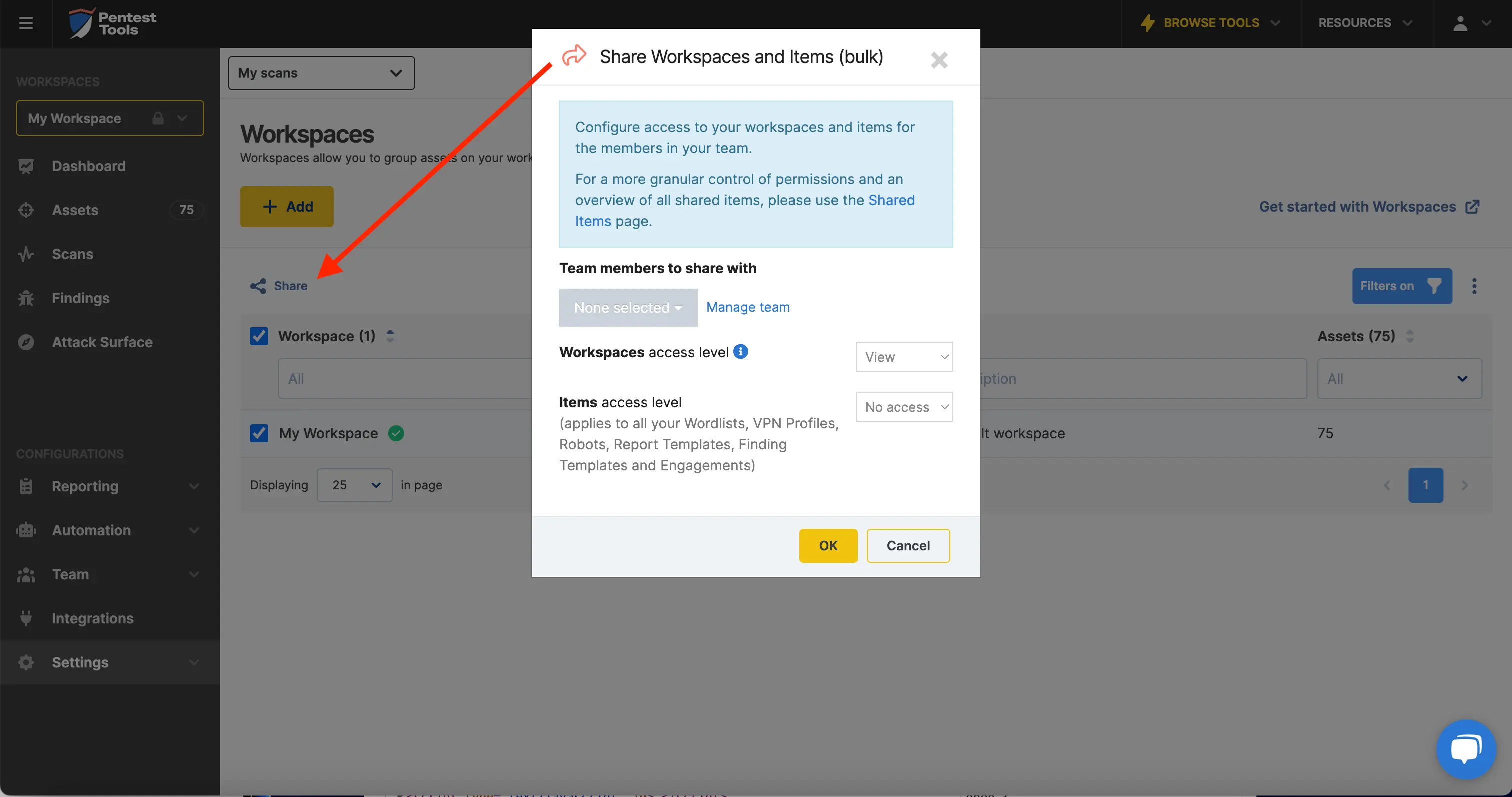Open the Items access level No access dropdown
This screenshot has height=797, width=1512.
point(904,406)
